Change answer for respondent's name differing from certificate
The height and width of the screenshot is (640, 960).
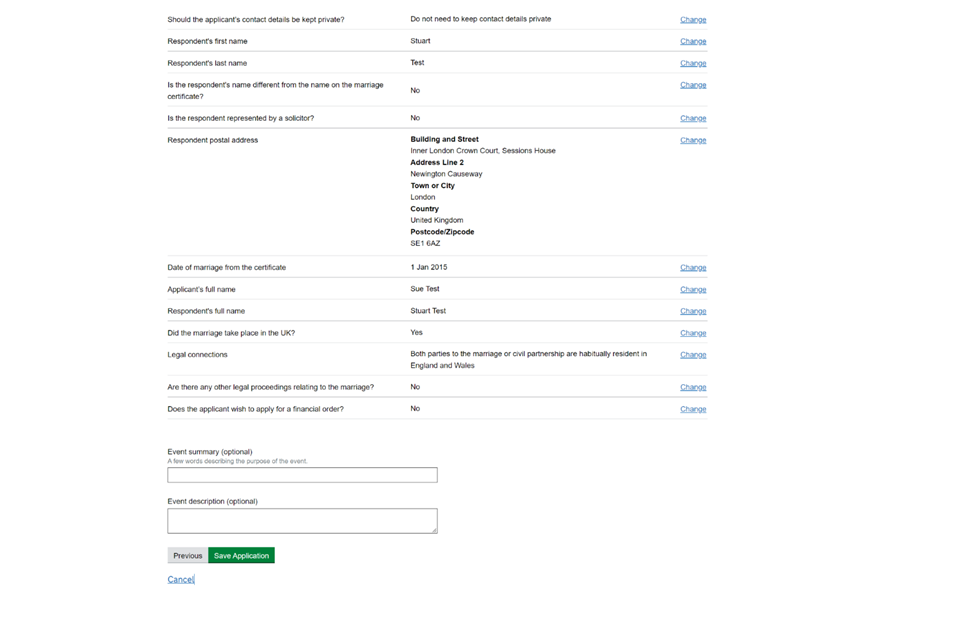[x=692, y=86]
